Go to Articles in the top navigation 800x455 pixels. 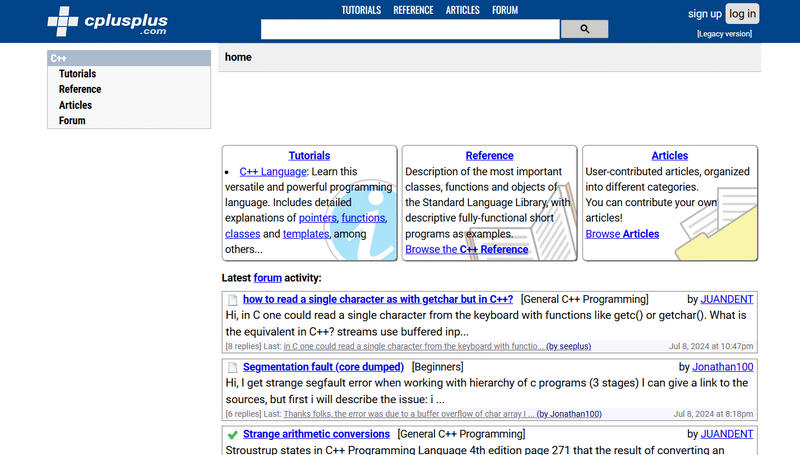click(462, 10)
